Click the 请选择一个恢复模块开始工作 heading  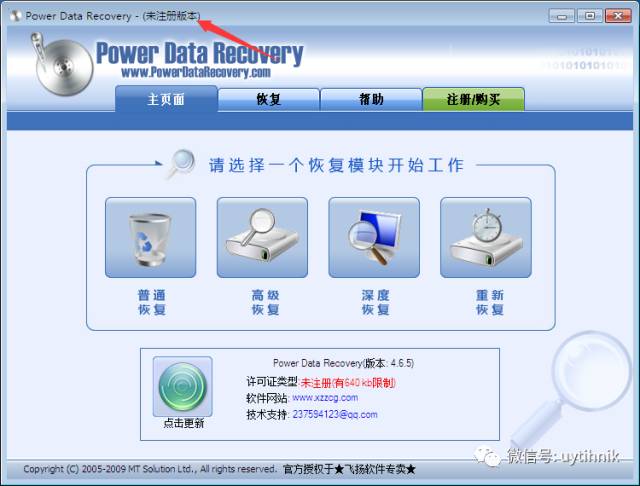point(336,165)
